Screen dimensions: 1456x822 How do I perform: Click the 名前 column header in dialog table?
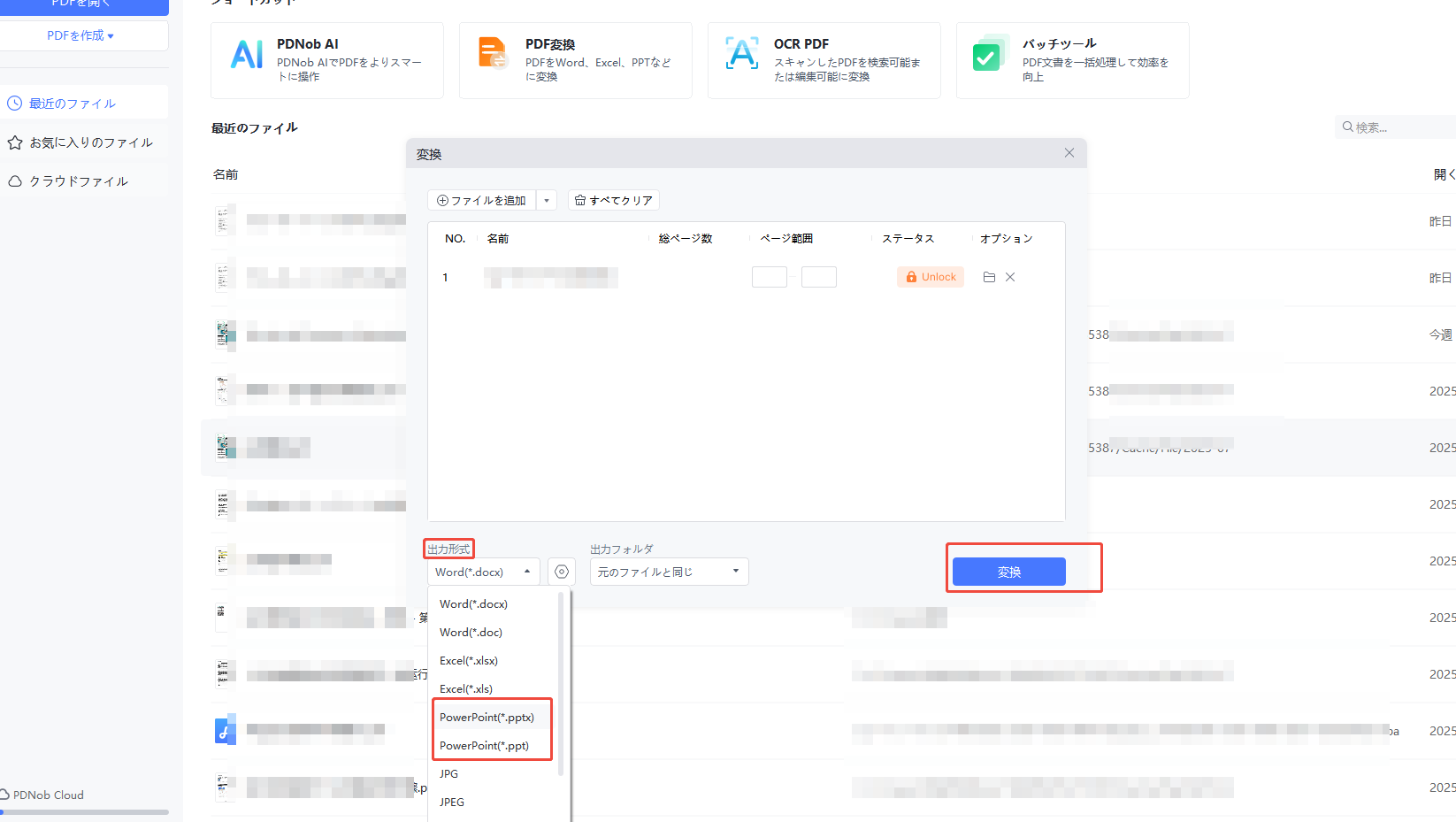click(498, 239)
